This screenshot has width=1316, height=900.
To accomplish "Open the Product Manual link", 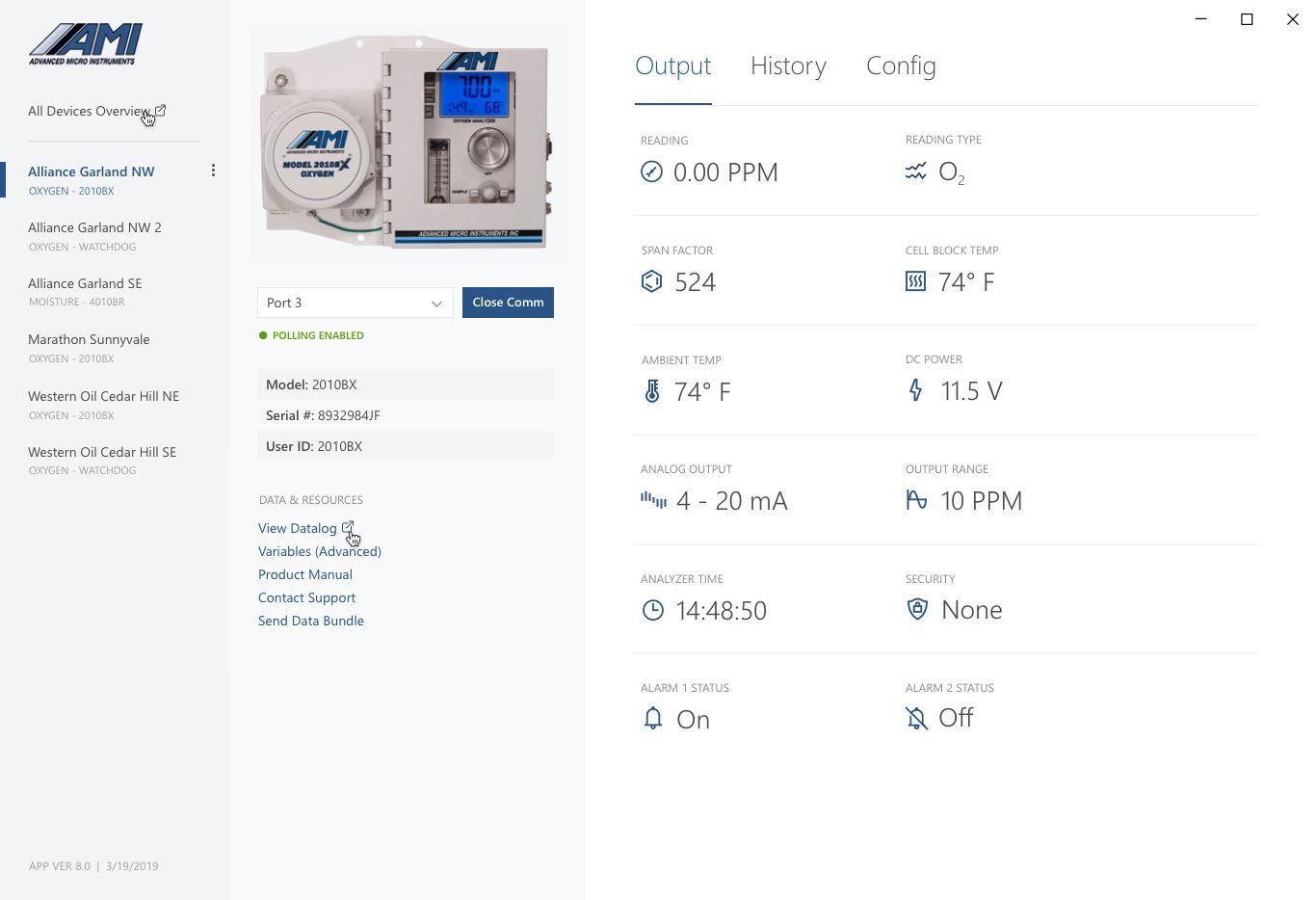I will coord(305,574).
